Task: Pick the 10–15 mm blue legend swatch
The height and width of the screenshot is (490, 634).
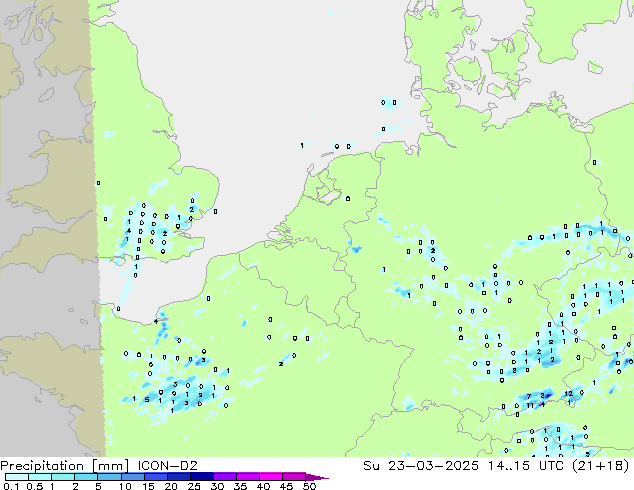Action: 132,477
